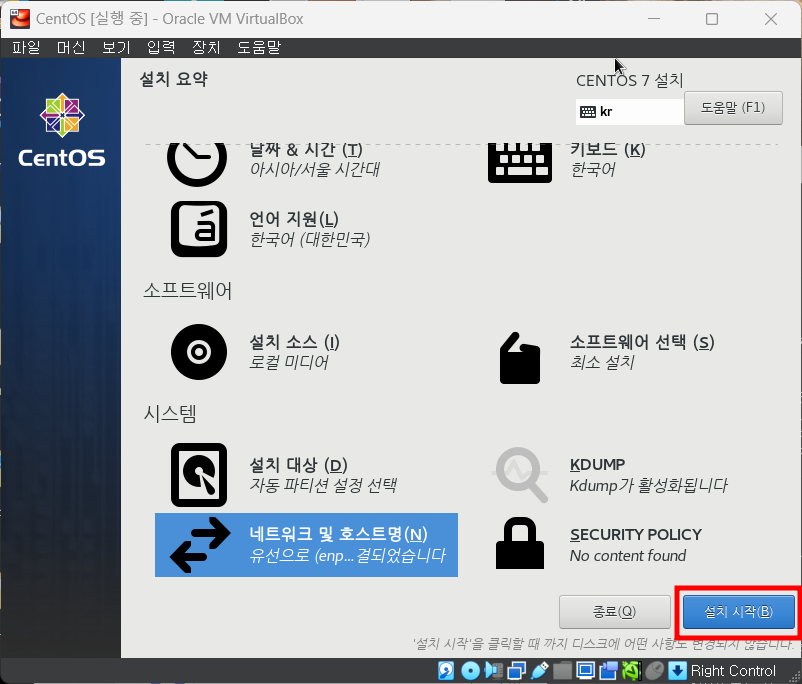
Task: Open the SECURITY POLICY padlock icon
Action: coord(520,543)
